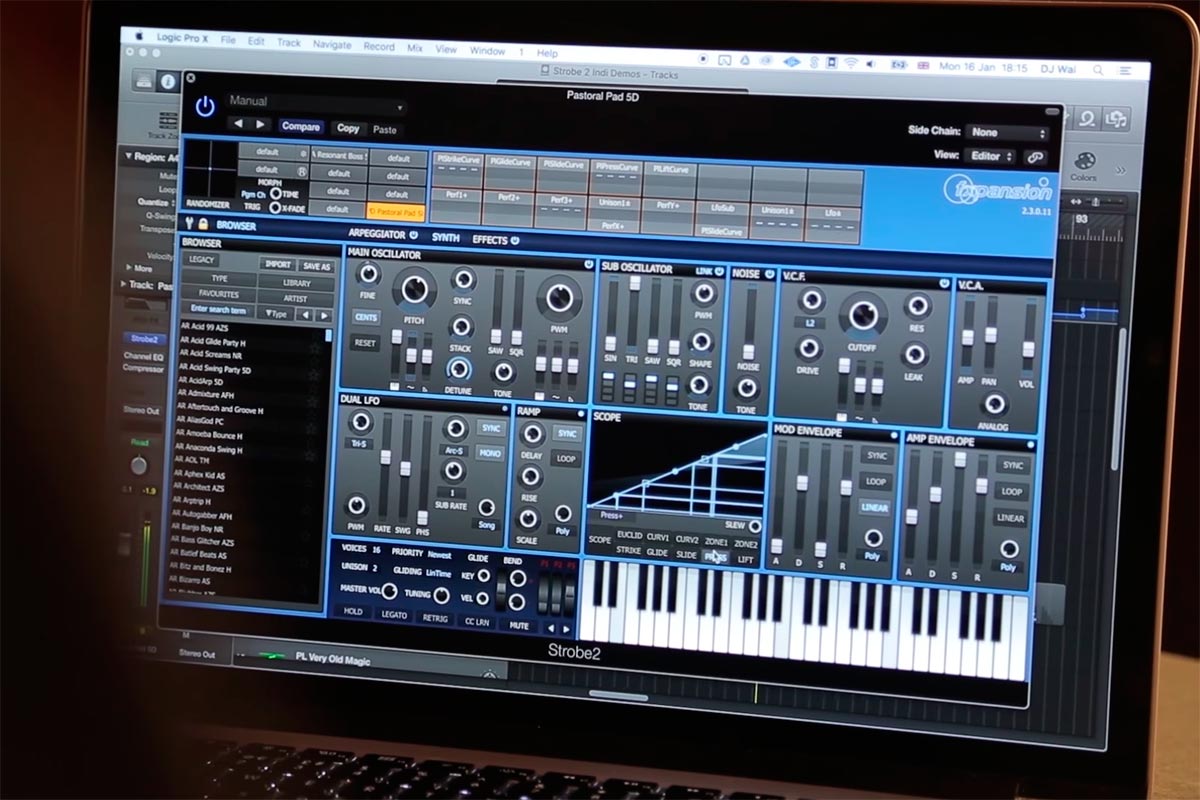1200x800 pixels.
Task: Open the Tri-S LFO waveform selector
Action: click(x=358, y=444)
